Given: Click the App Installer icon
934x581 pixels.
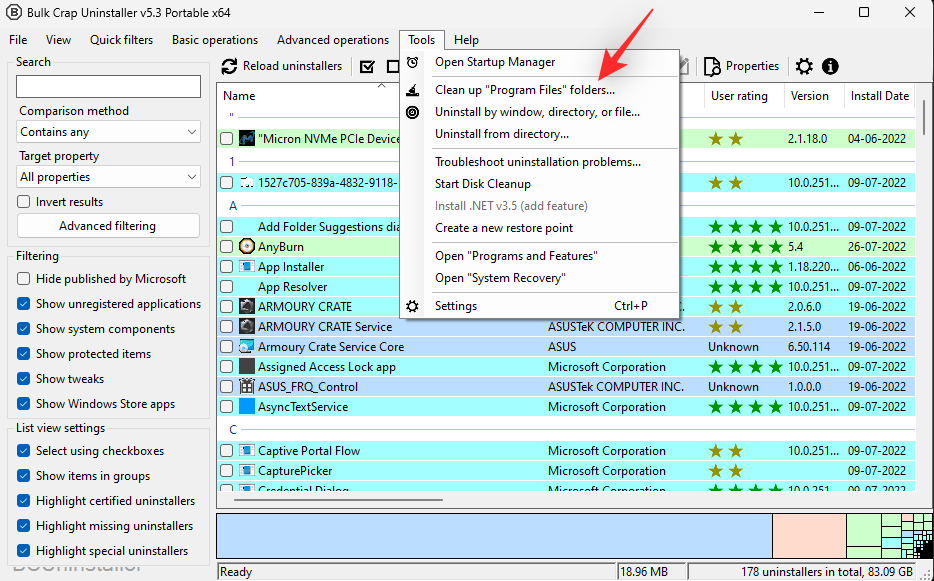Looking at the screenshot, I should [x=247, y=267].
